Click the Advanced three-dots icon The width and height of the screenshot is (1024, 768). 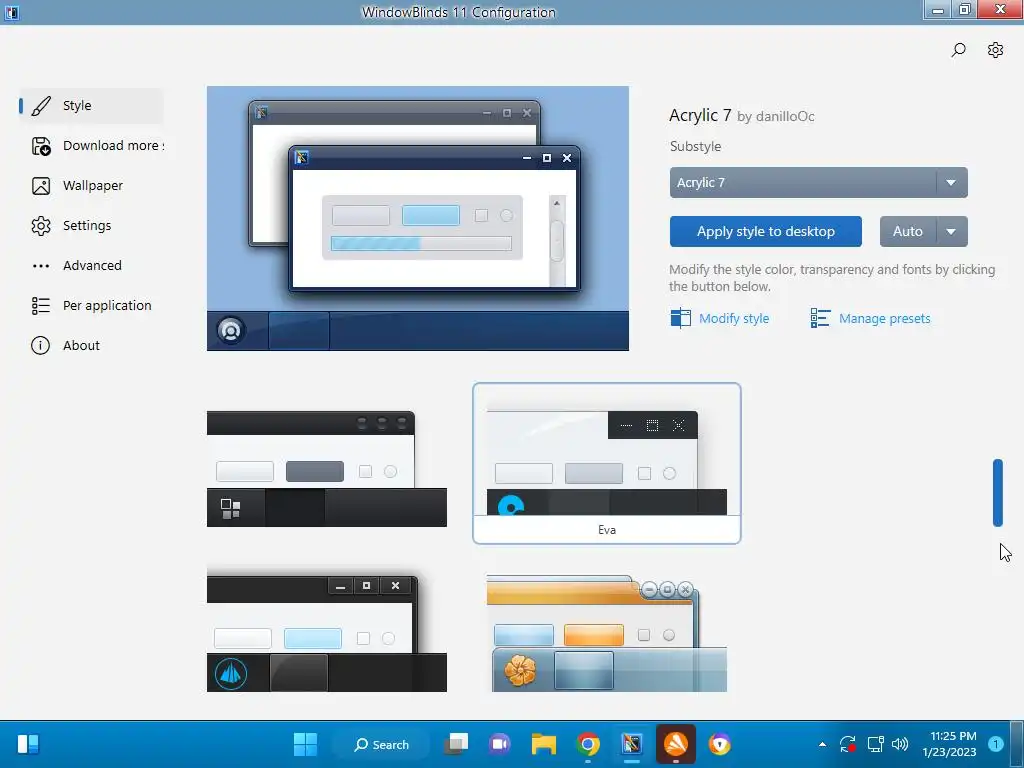[x=41, y=266]
